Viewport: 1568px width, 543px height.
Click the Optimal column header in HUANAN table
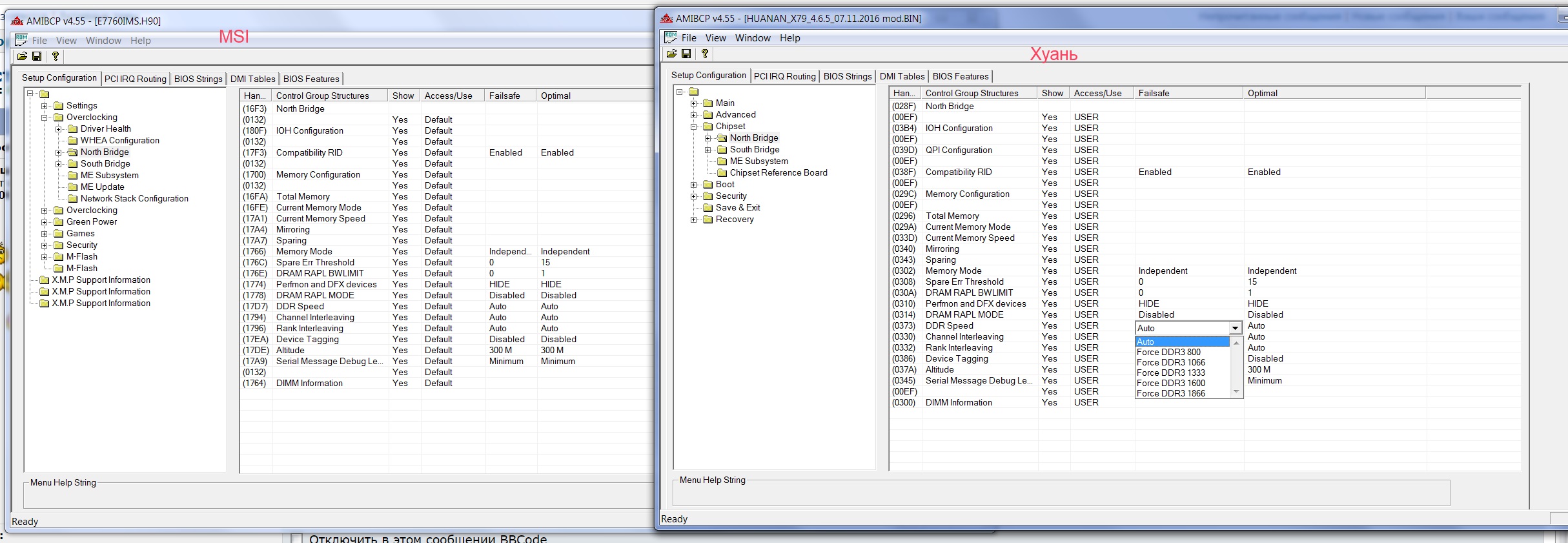(1334, 93)
